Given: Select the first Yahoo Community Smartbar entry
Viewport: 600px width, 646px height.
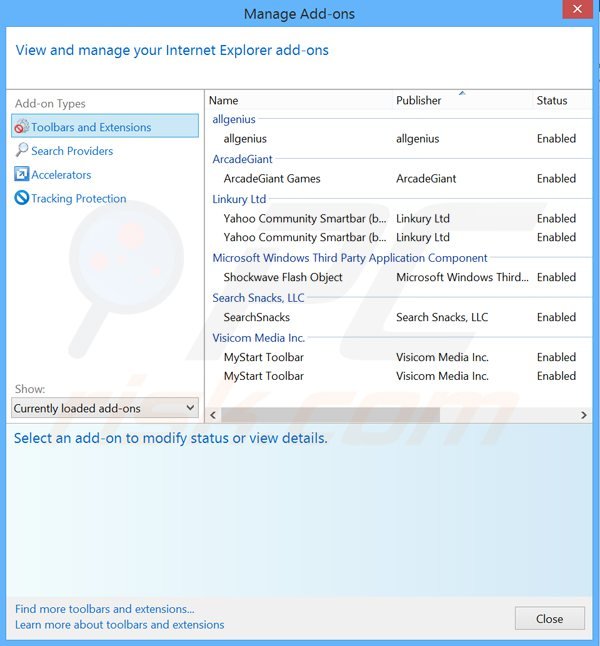Looking at the screenshot, I should (399, 218).
